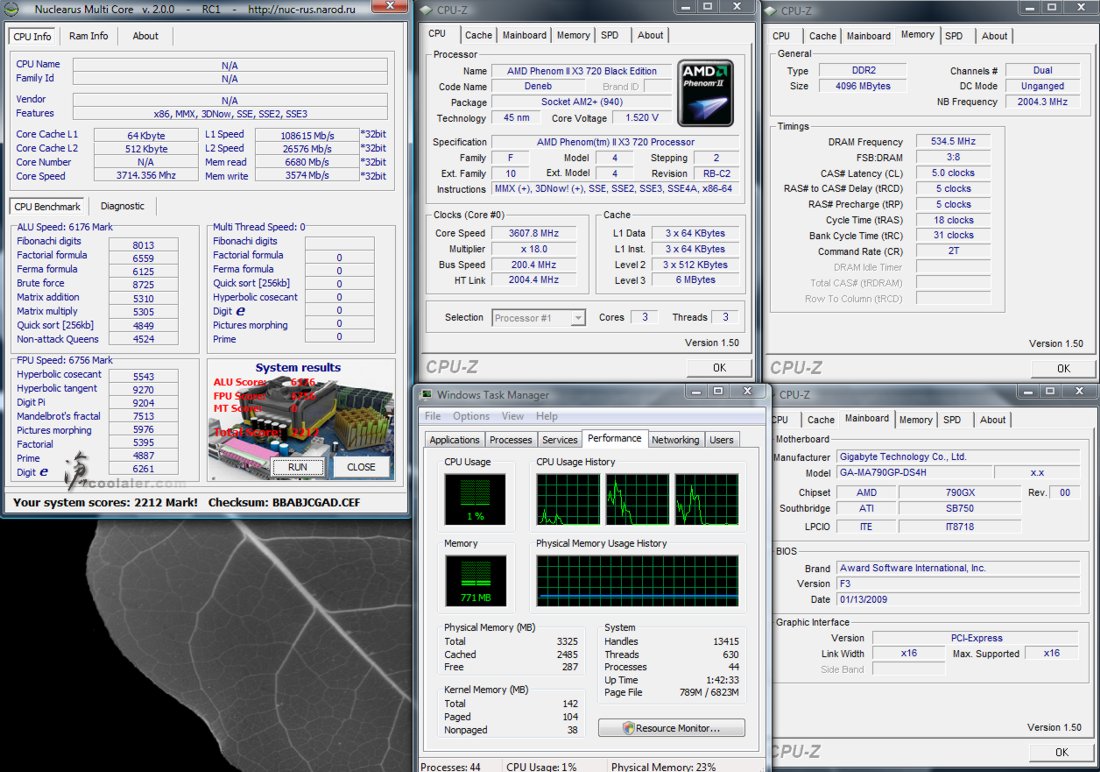Click Physical Memory Usage History graph
The width and height of the screenshot is (1100, 772).
(x=637, y=581)
